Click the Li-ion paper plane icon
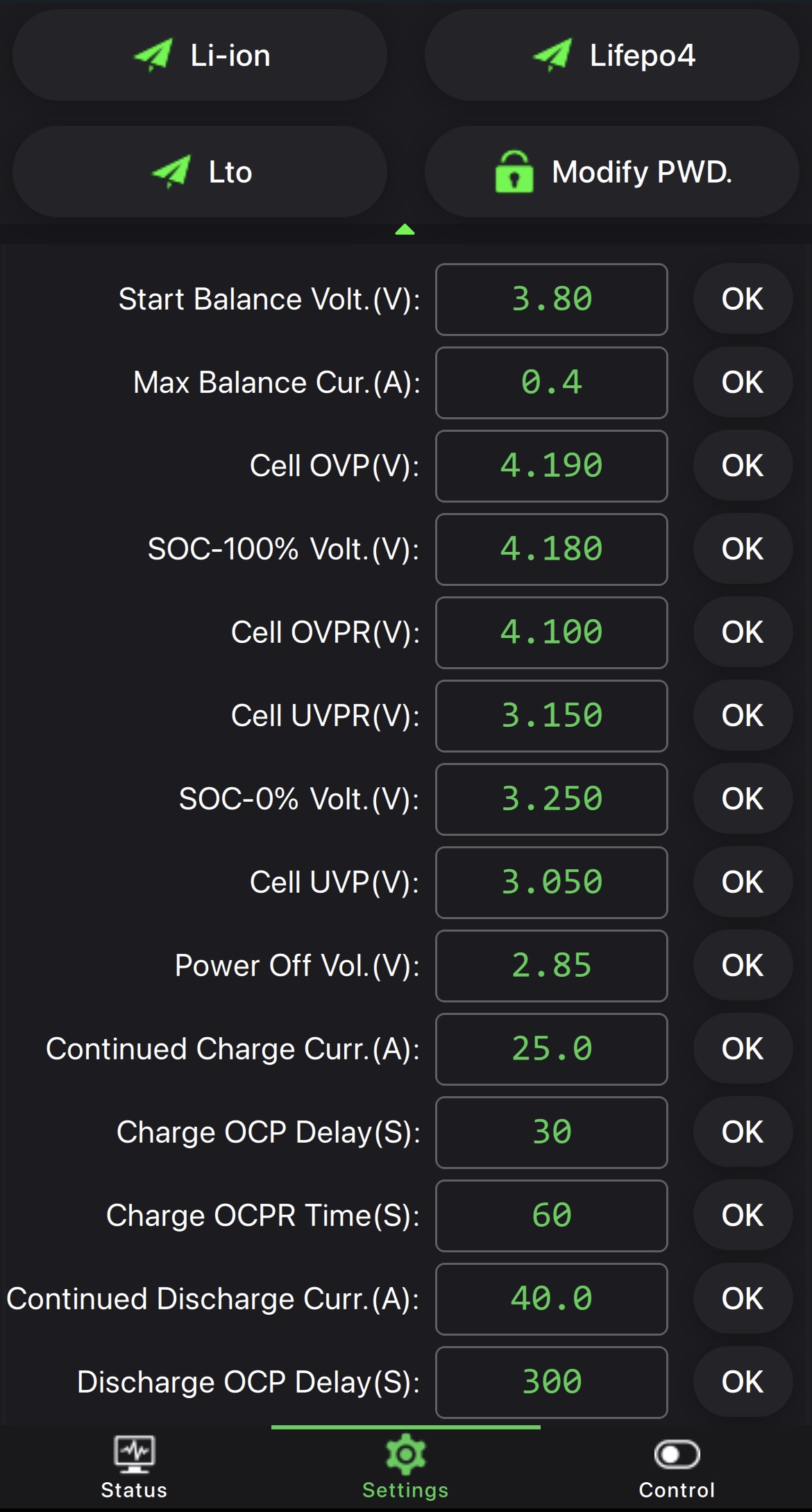This screenshot has width=812, height=1512. [x=153, y=56]
